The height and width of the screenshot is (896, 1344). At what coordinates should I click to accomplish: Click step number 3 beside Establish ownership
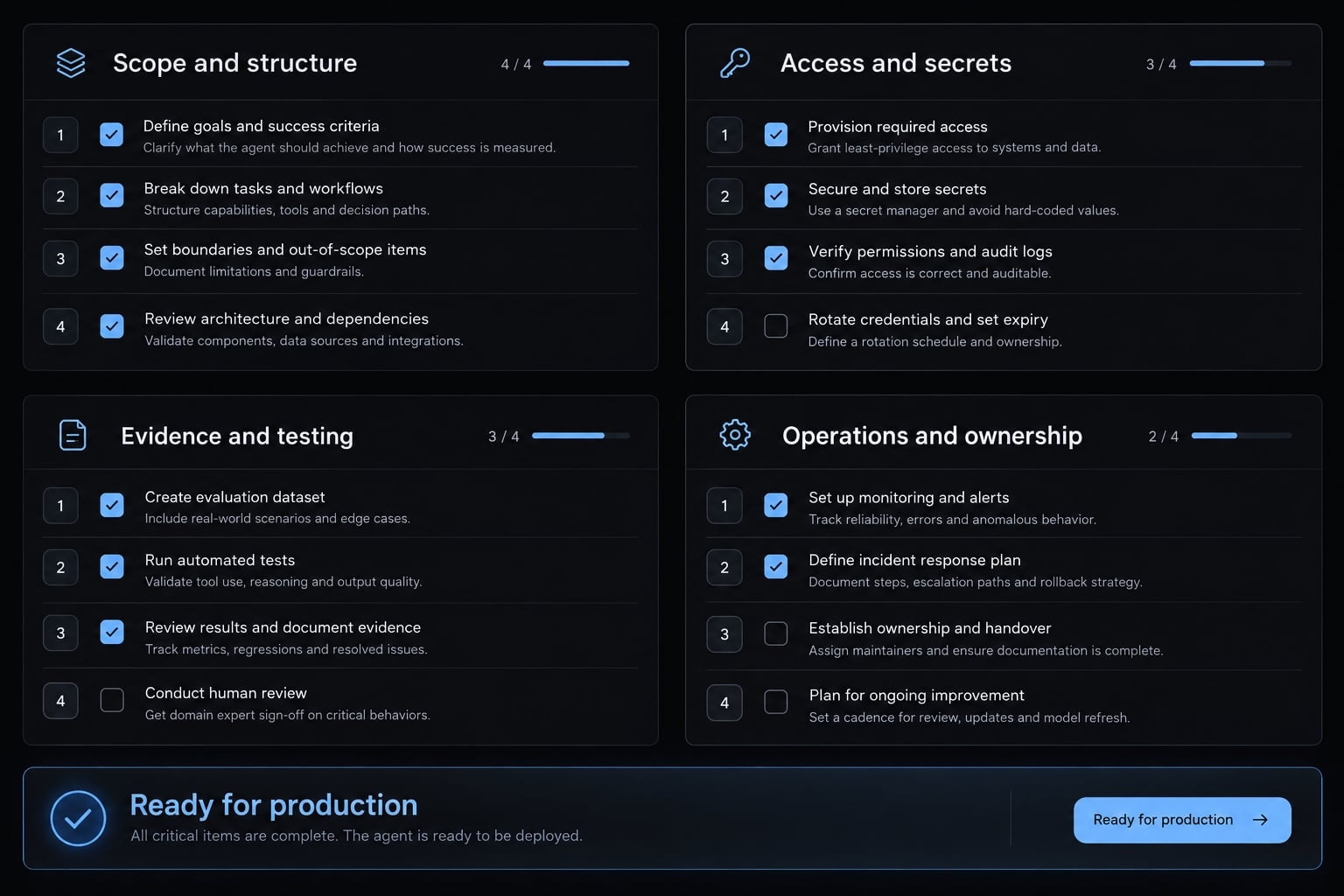point(724,634)
